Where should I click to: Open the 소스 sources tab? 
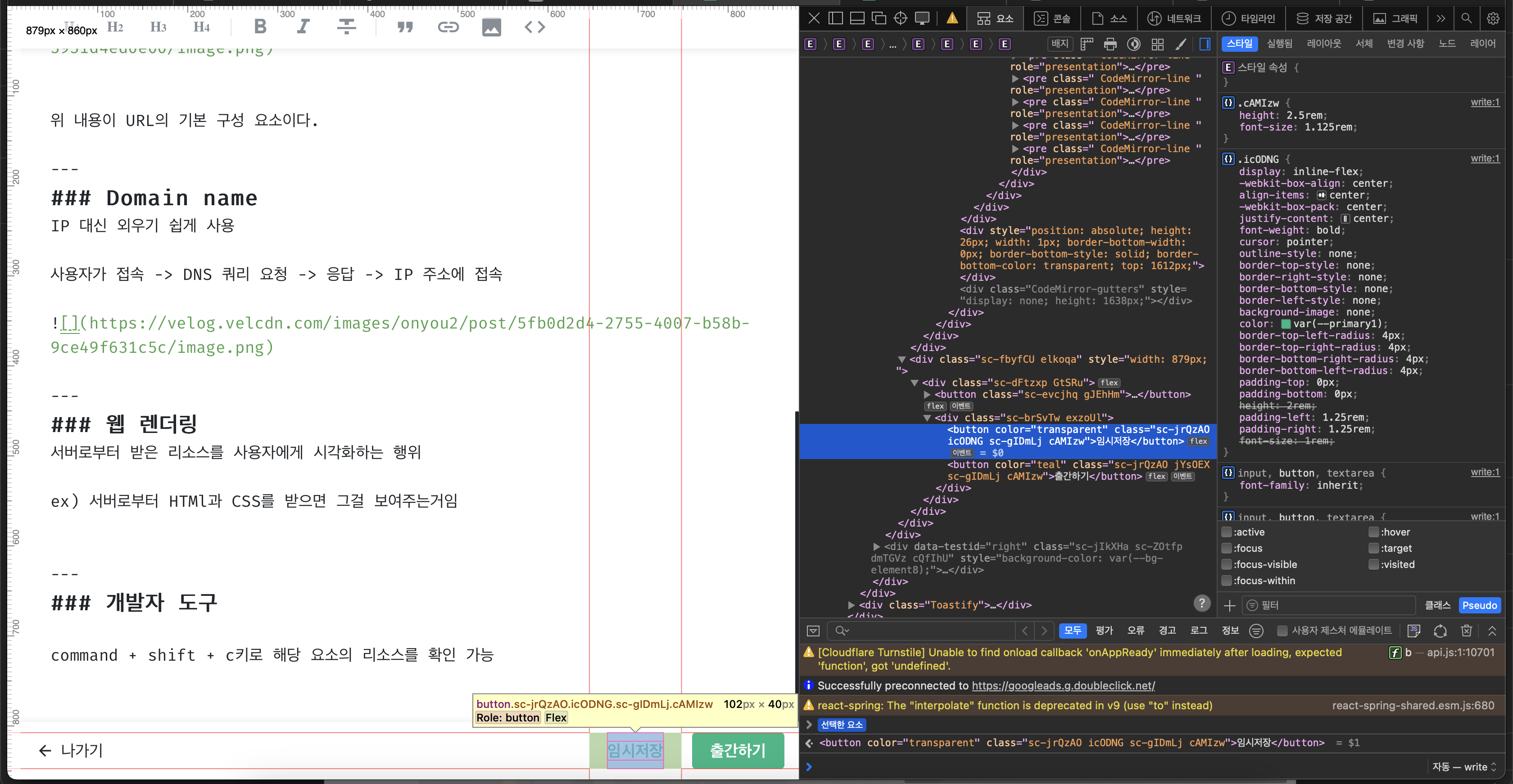point(1110,18)
